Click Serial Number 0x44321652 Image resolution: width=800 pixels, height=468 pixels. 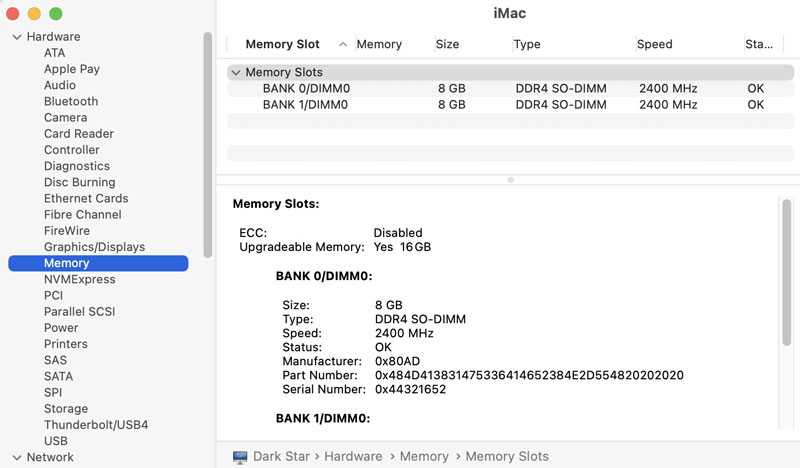(410, 390)
